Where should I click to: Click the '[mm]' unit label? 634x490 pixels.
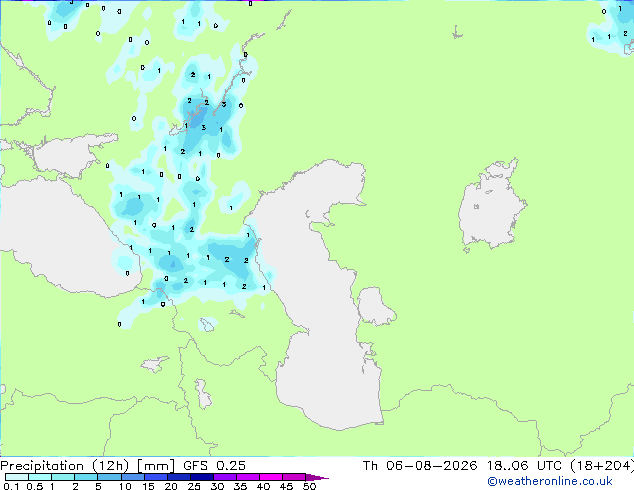[x=156, y=466]
